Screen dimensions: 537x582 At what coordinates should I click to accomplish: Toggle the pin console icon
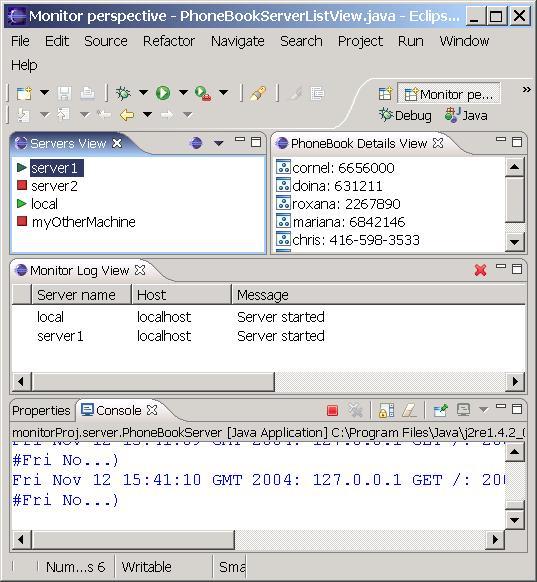441,410
